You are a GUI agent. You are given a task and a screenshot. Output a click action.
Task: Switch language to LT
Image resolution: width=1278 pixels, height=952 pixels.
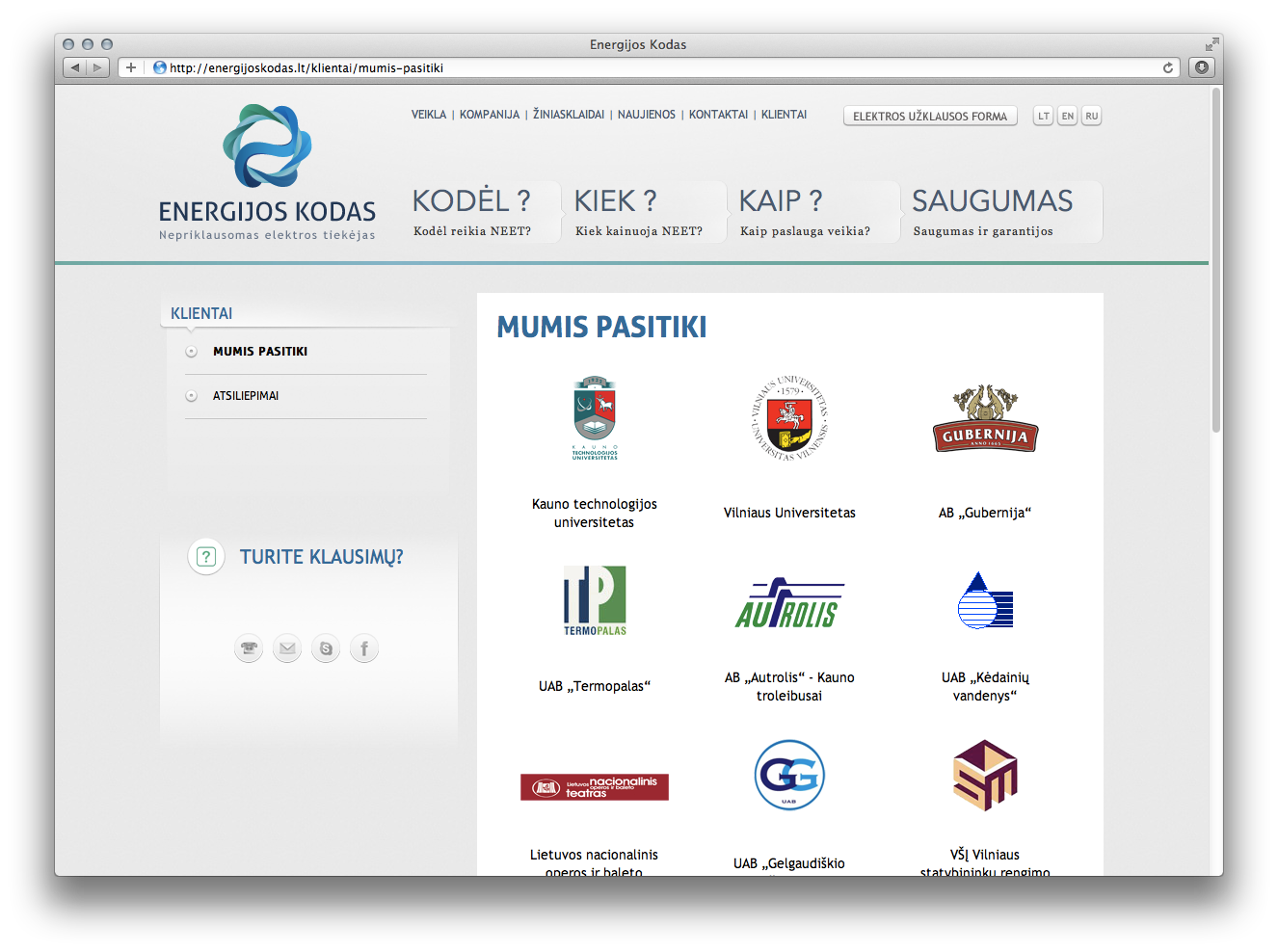tap(1043, 116)
